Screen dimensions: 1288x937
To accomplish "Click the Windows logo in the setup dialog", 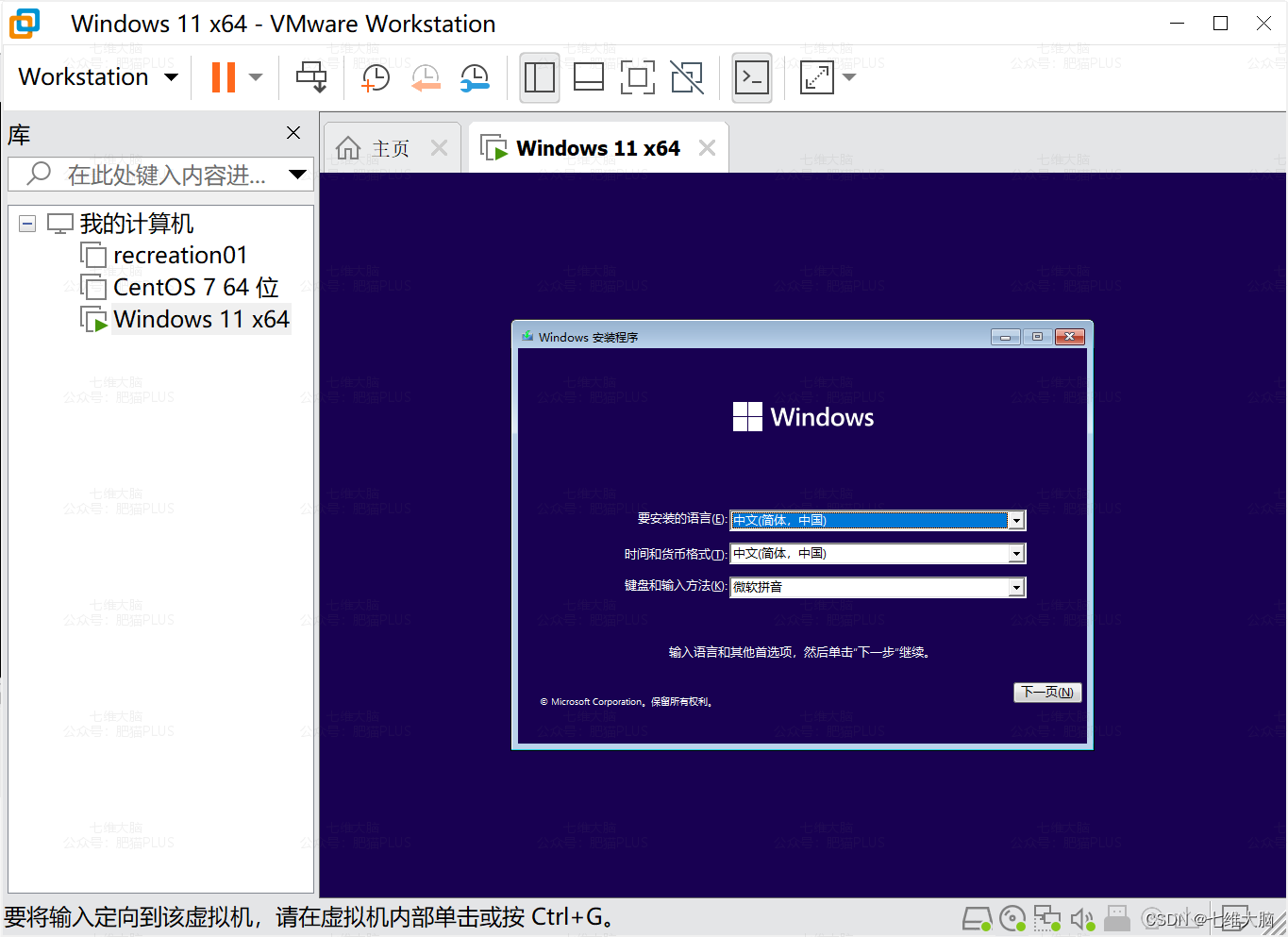I will [747, 417].
